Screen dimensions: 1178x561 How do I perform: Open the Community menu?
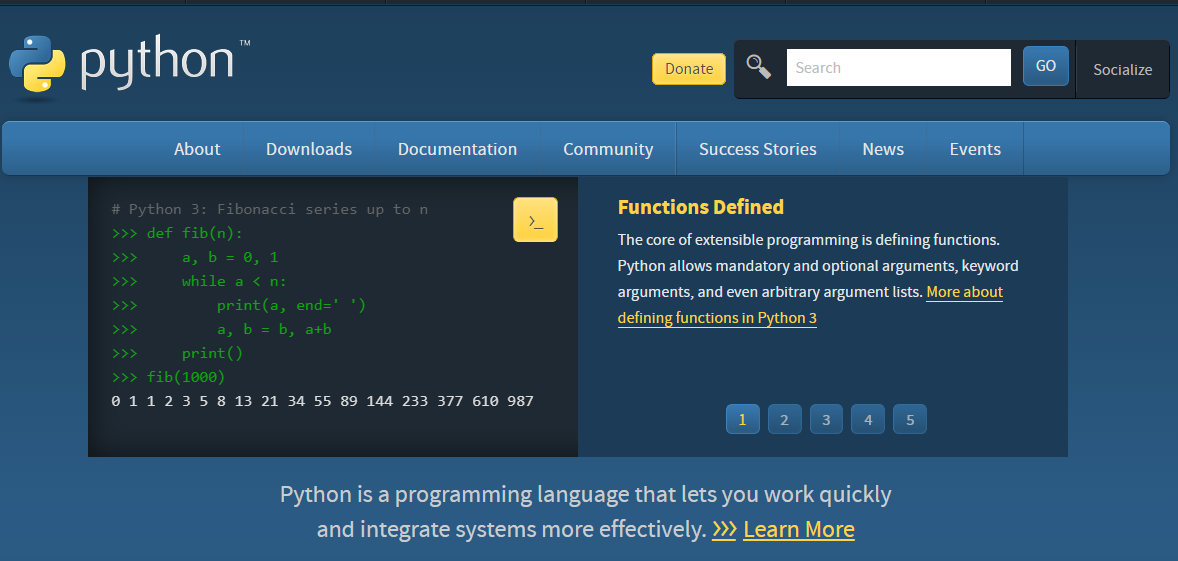click(608, 149)
